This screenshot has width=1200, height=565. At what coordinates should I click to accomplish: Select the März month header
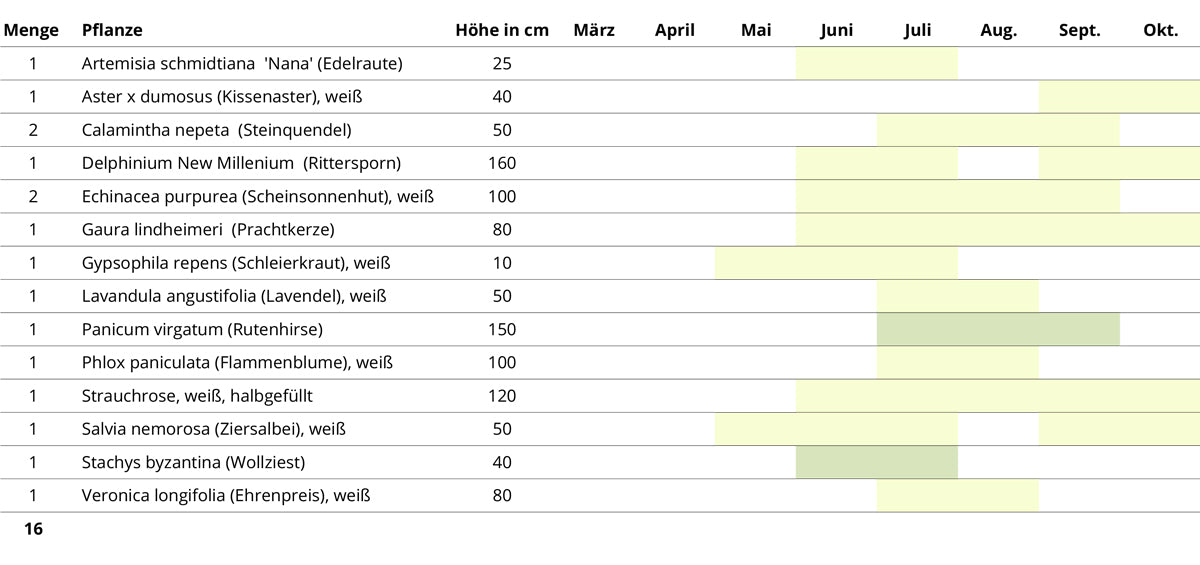point(594,30)
